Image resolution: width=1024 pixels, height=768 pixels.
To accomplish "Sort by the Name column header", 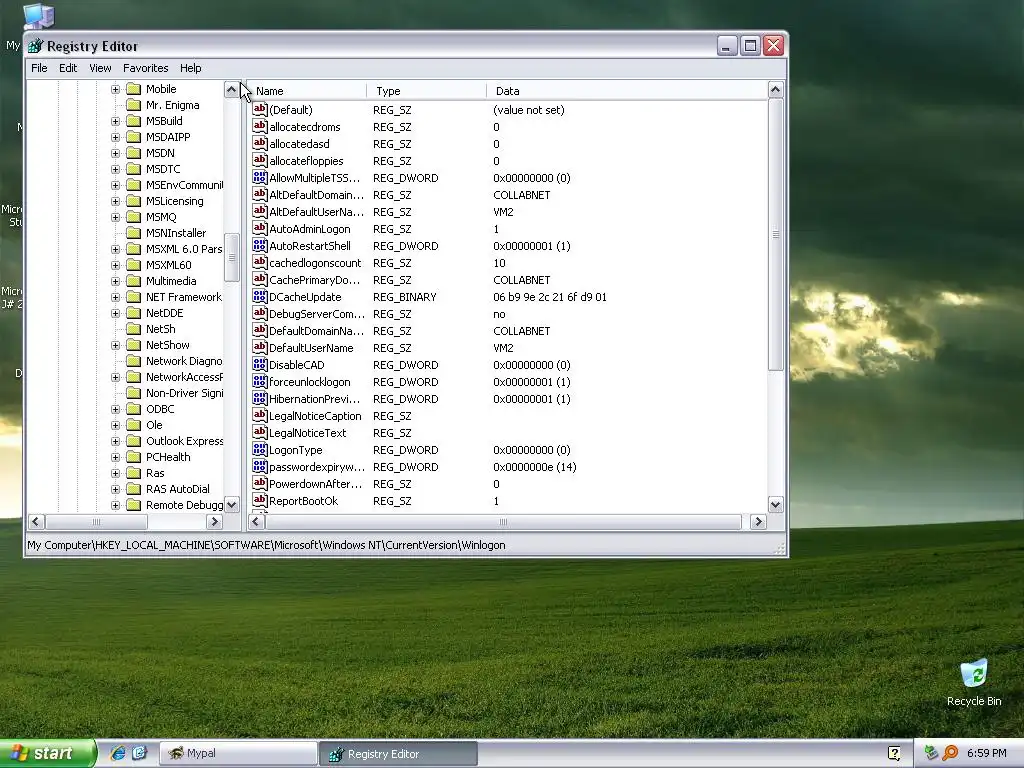I will (307, 91).
